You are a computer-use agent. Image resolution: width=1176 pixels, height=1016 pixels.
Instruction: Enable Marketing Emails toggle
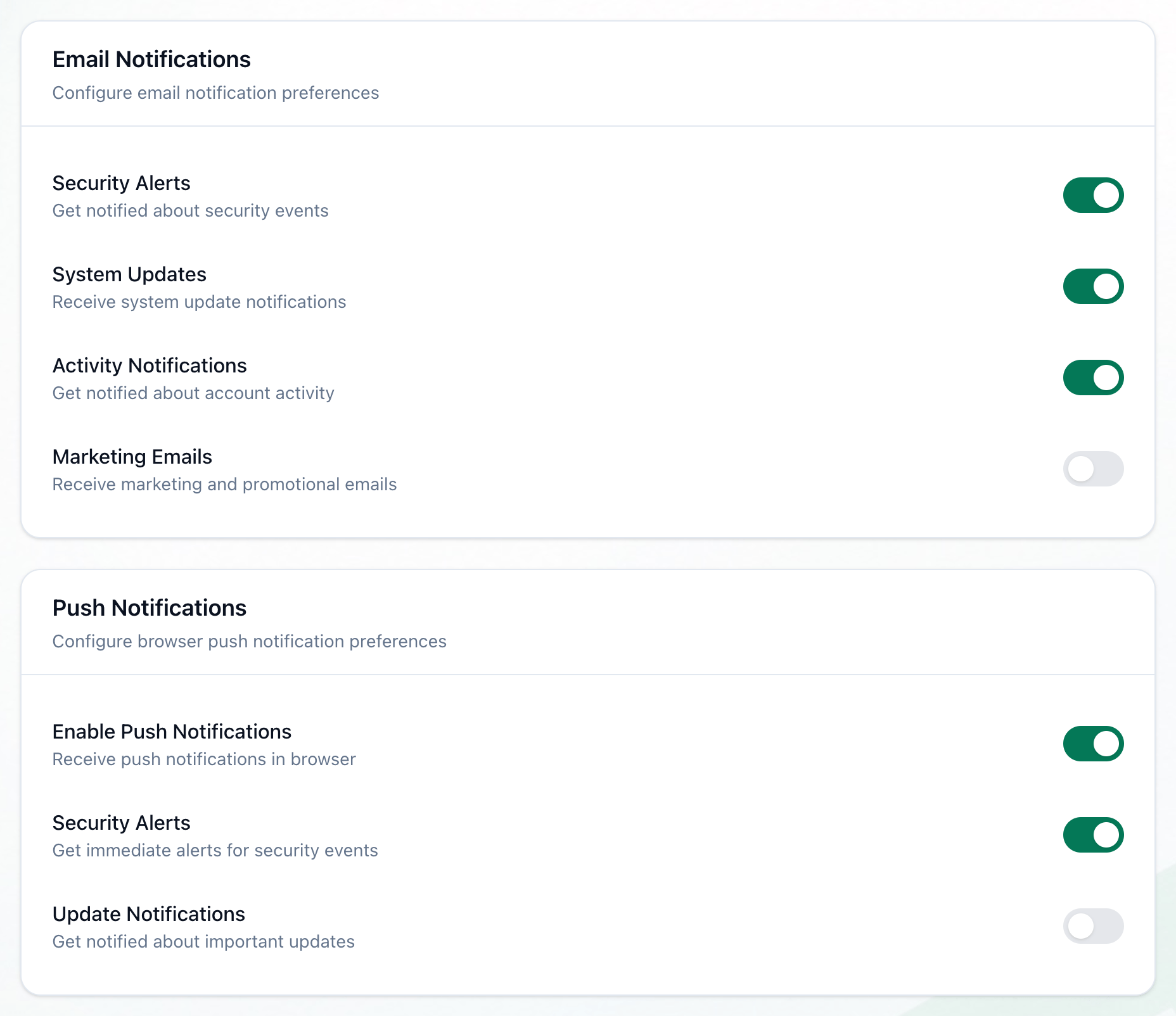(x=1093, y=469)
